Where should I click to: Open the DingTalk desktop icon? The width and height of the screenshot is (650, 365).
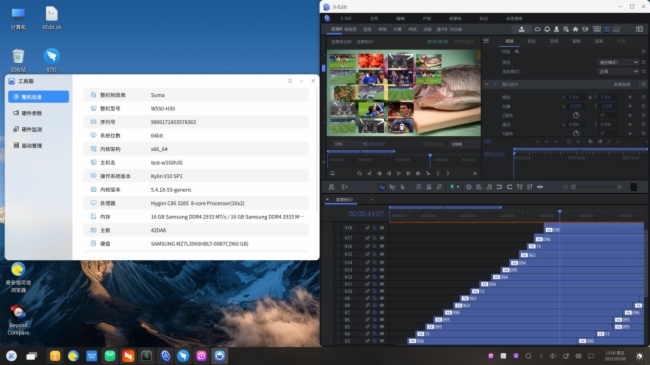coord(51,59)
